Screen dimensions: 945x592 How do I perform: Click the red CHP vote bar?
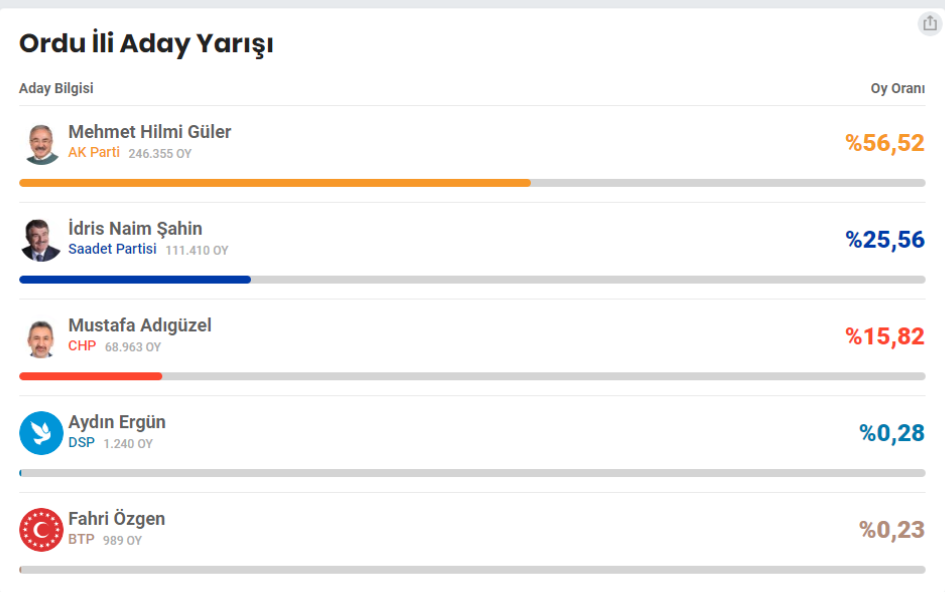point(90,376)
